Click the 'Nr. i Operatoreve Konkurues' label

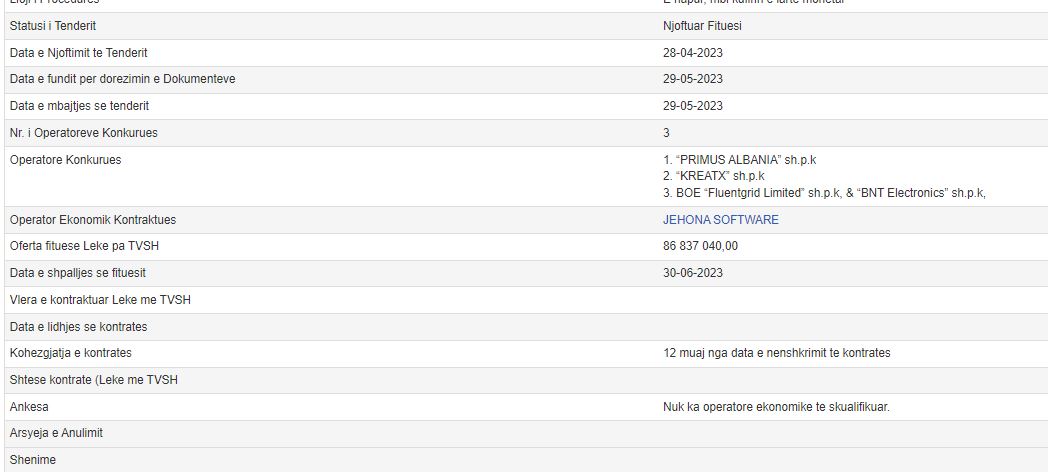click(83, 133)
